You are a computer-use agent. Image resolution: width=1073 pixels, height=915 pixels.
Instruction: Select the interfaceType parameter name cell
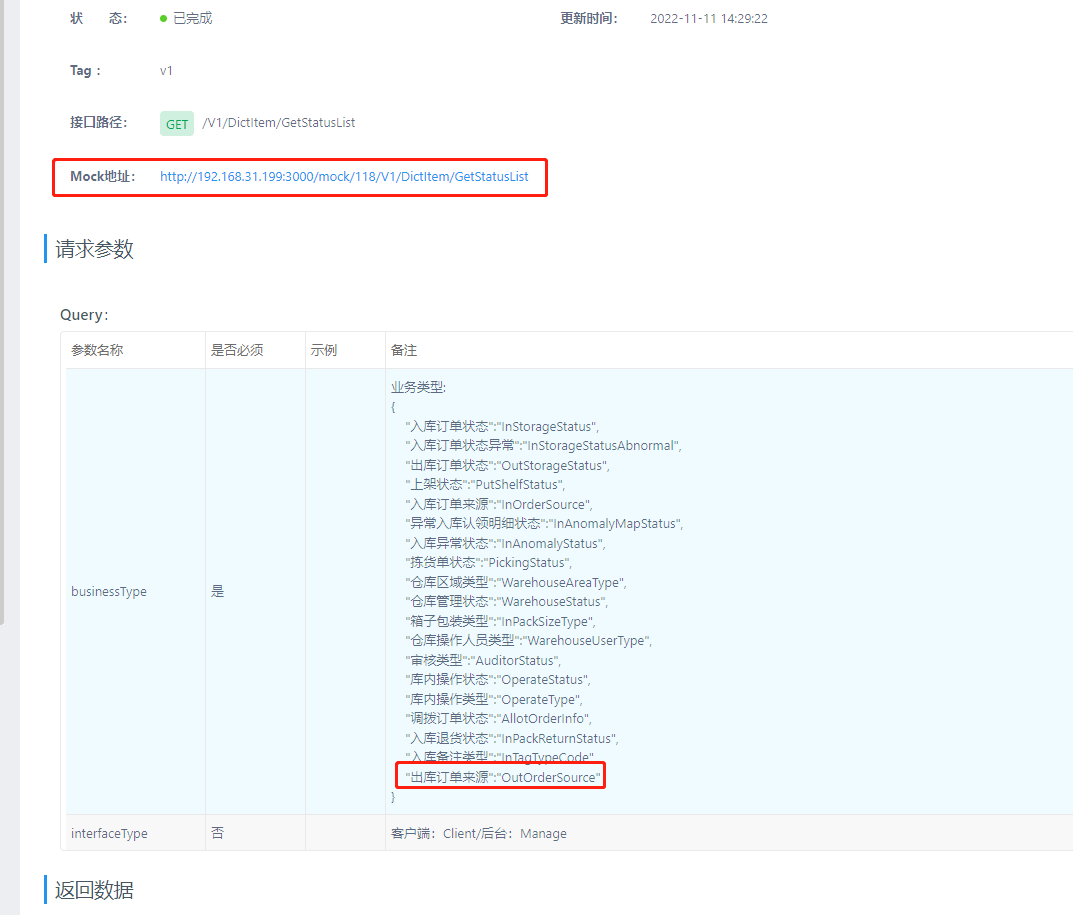(x=109, y=833)
